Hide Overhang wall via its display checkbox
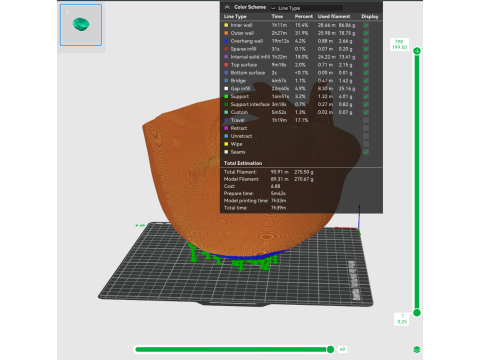This screenshot has width=480, height=360. click(x=366, y=41)
